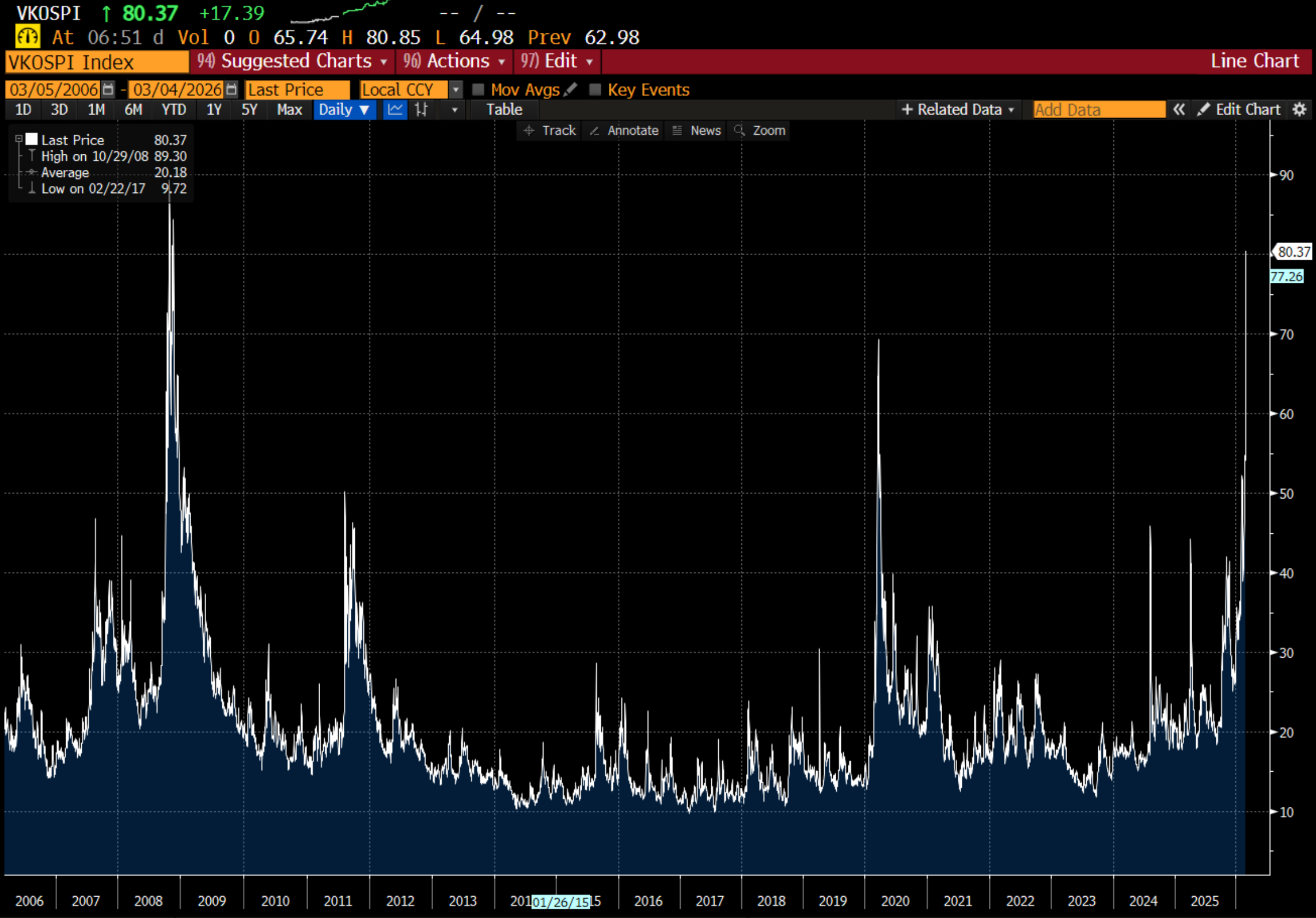Open the end date calendar picker

(x=232, y=90)
